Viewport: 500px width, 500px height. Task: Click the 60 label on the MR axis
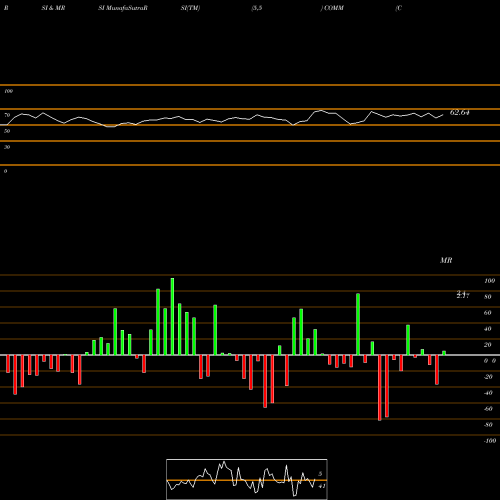pos(488,313)
